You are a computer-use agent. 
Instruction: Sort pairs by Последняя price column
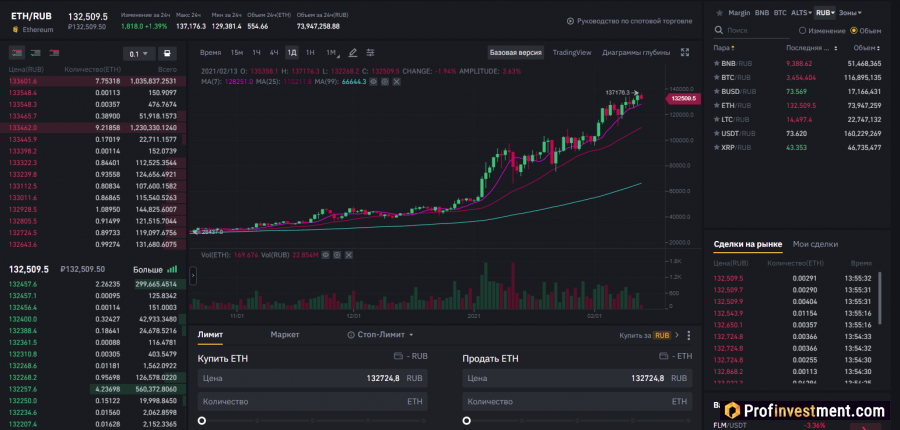812,48
